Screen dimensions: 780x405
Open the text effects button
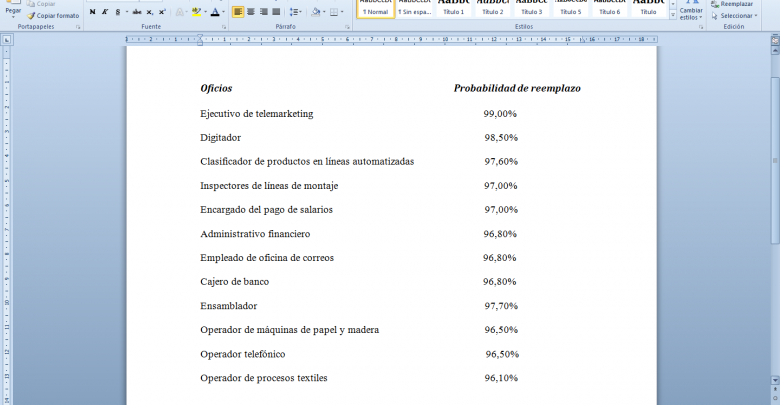click(x=180, y=12)
